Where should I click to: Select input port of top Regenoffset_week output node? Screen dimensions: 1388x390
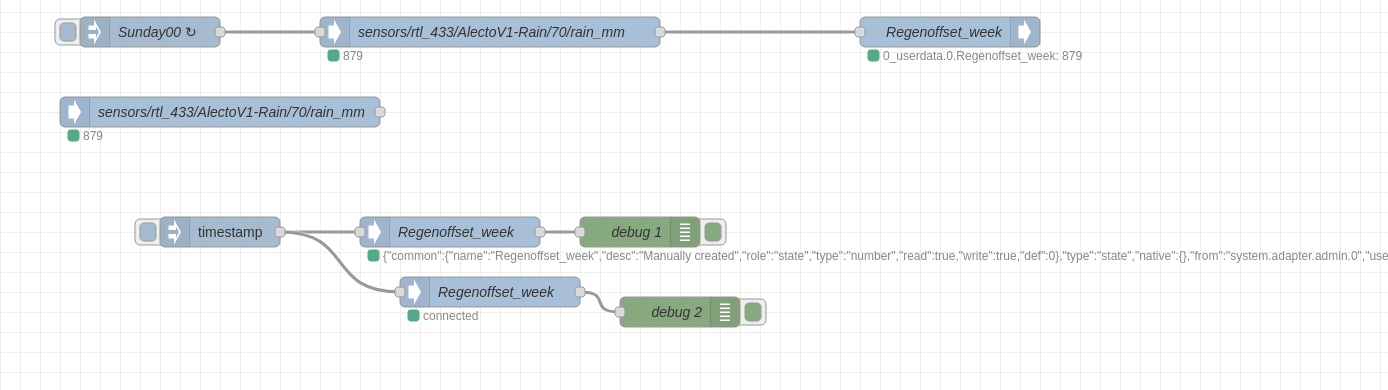(860, 32)
